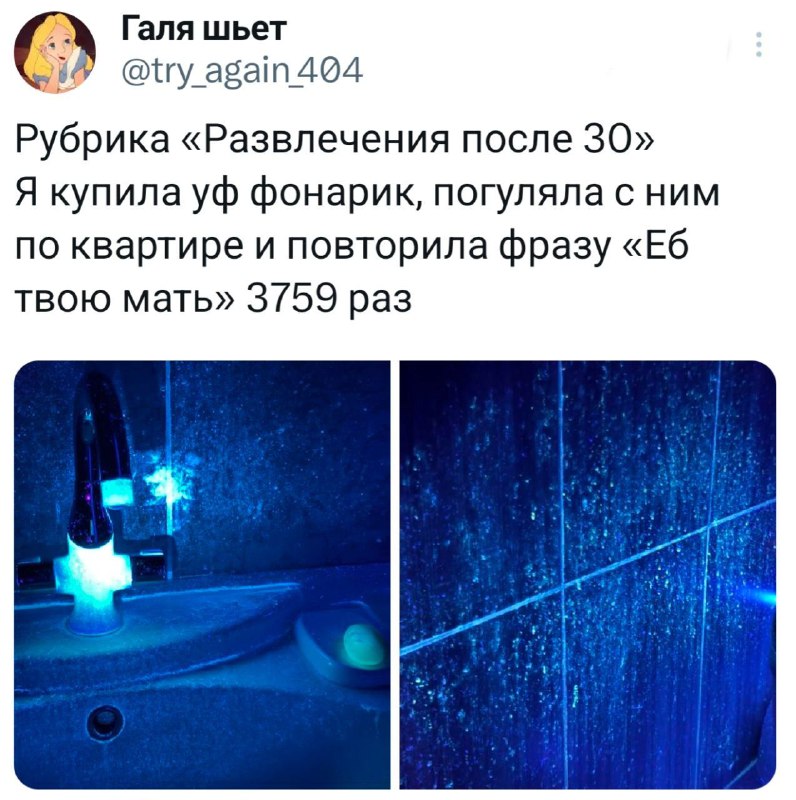Open the "Галя шьет" profile name

pyautogui.click(x=204, y=29)
